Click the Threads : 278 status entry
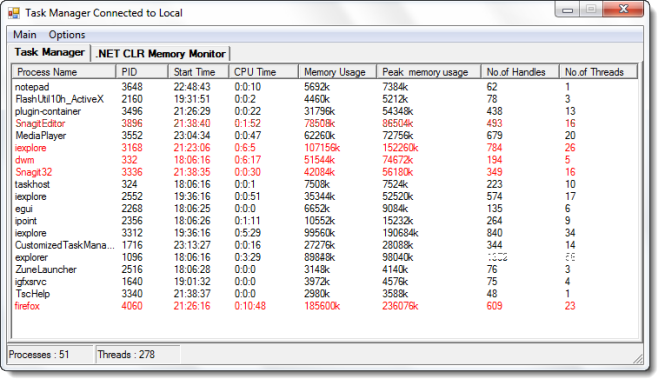 click(138, 354)
